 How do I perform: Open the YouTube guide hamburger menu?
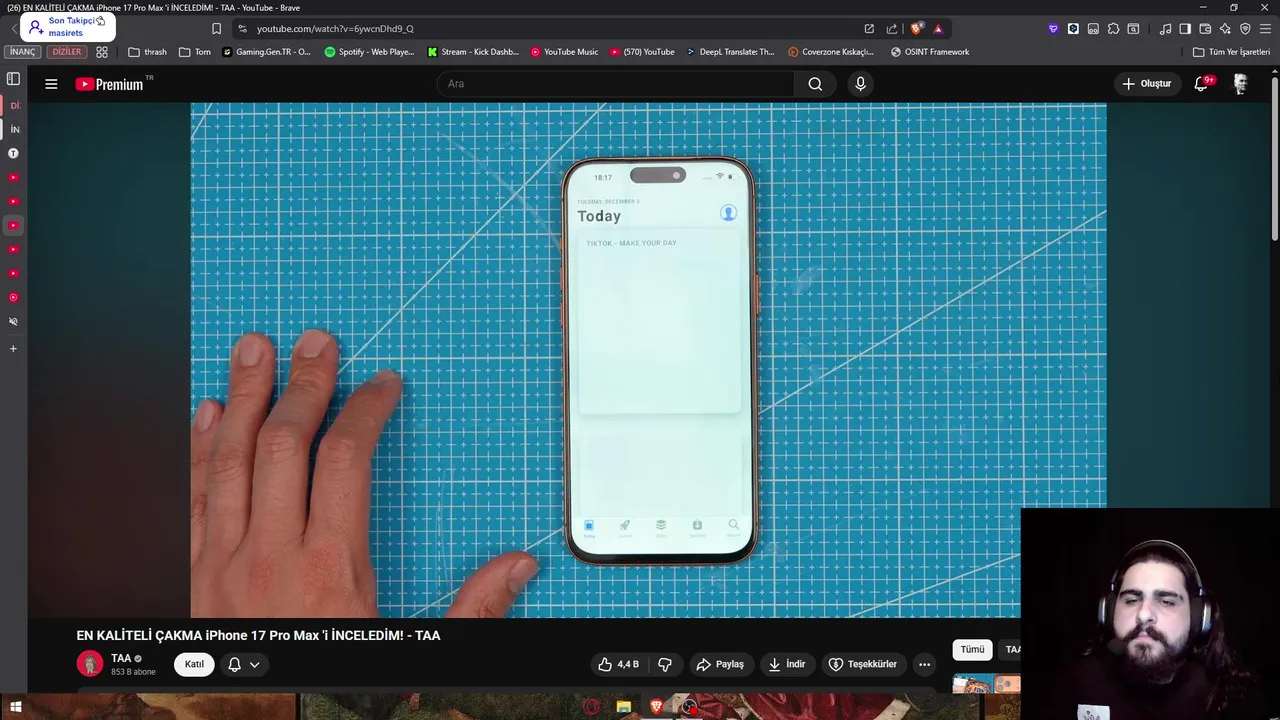[x=51, y=84]
